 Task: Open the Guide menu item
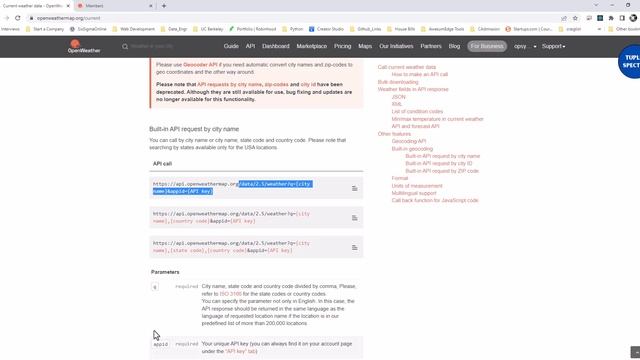[231, 47]
